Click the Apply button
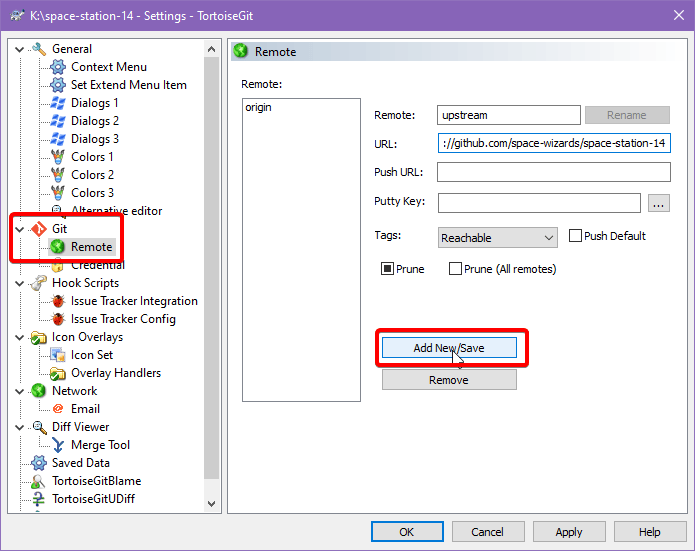This screenshot has height=551, width=695. (x=569, y=531)
